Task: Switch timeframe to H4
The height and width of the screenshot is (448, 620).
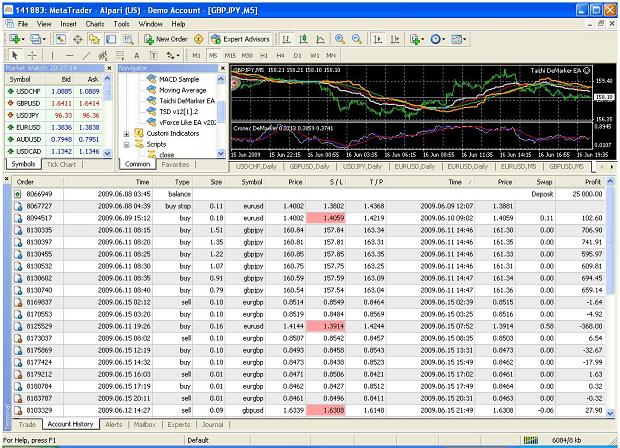Action: 281,55
